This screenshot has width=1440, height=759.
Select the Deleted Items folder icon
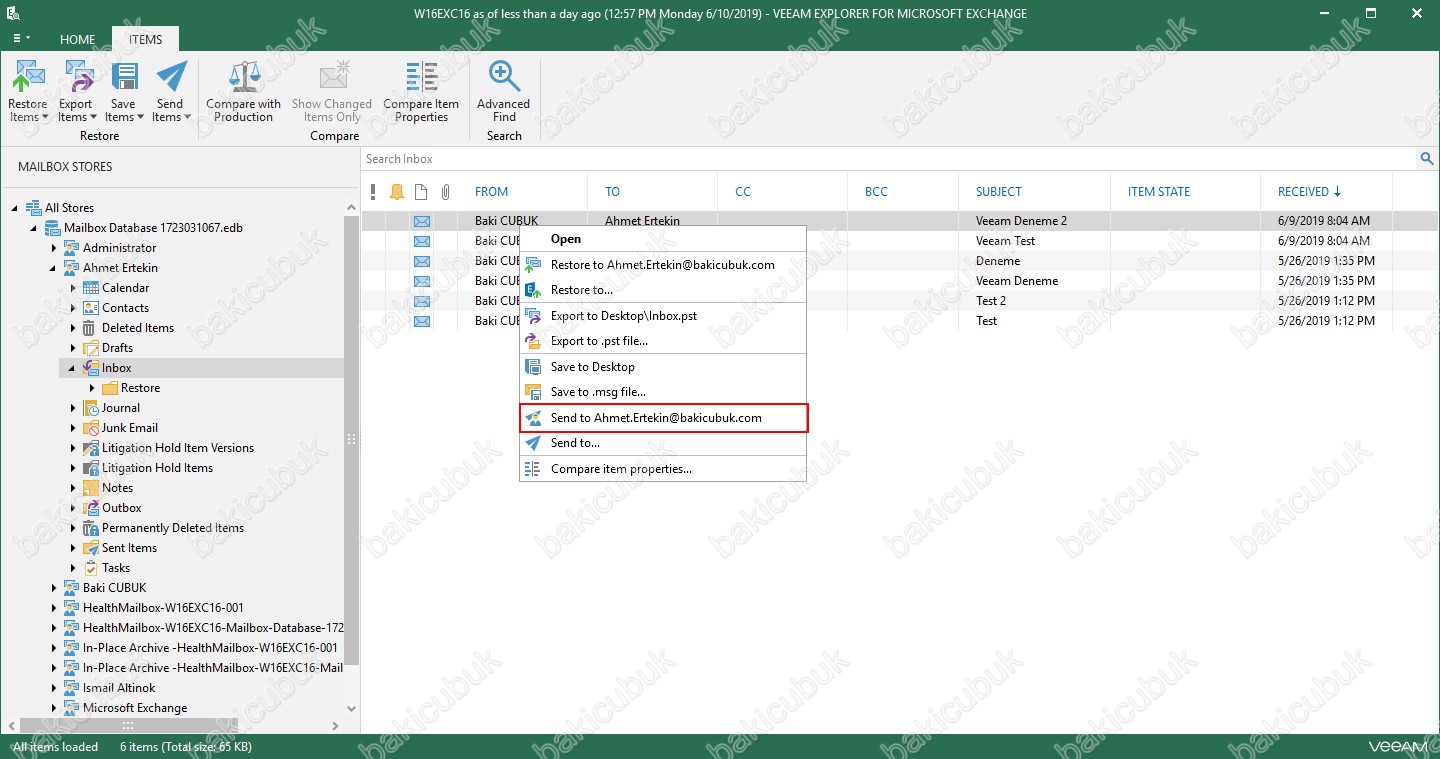[91, 328]
